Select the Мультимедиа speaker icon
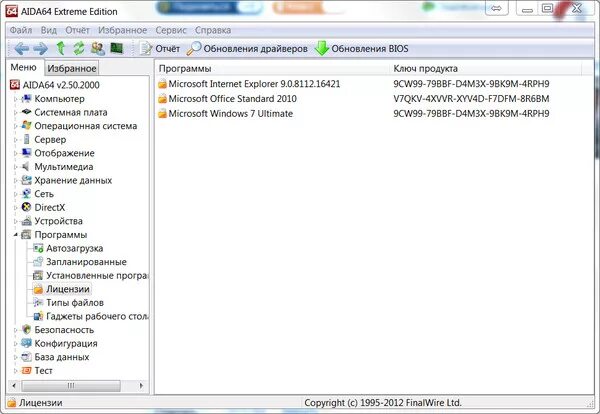600x414 pixels. tap(26, 166)
